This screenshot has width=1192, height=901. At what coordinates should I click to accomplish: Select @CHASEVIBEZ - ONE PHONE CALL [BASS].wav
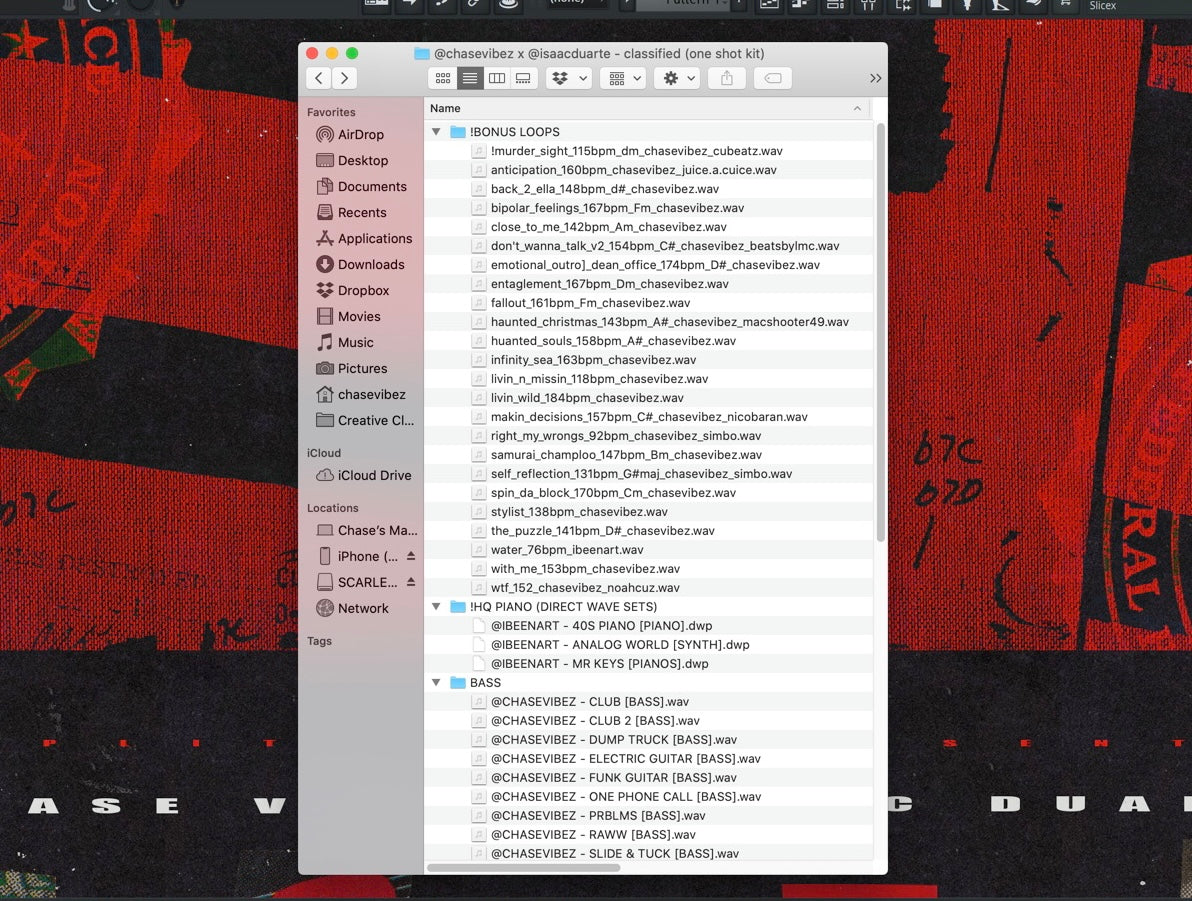point(648,797)
